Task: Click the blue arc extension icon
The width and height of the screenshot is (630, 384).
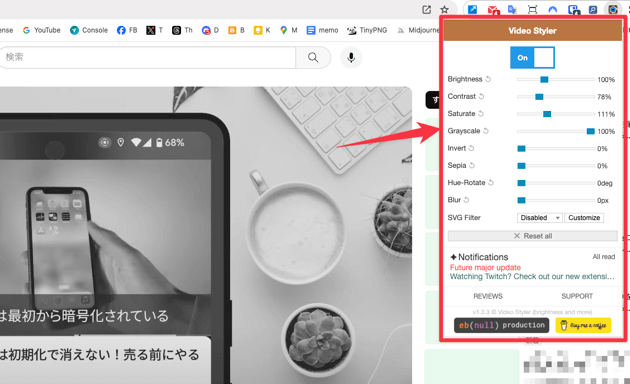Action: [553, 10]
